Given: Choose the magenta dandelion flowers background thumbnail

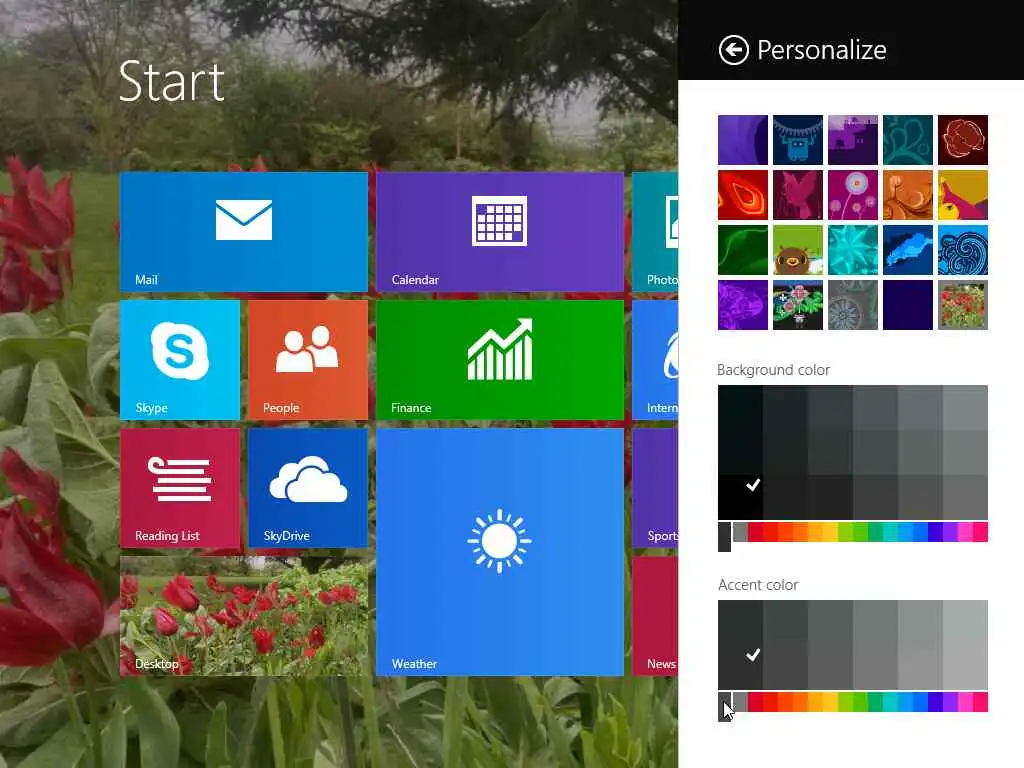Looking at the screenshot, I should coord(852,195).
